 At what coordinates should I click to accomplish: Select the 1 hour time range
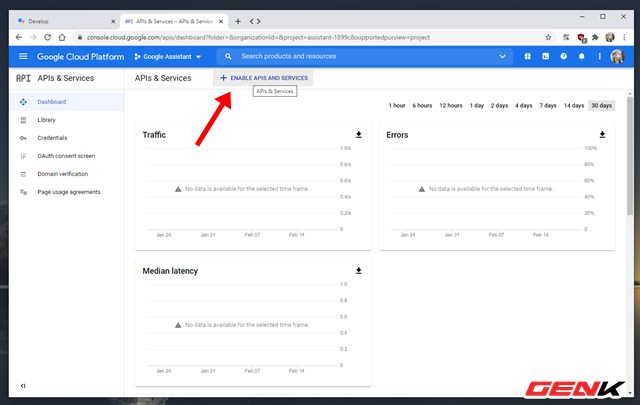tap(397, 106)
